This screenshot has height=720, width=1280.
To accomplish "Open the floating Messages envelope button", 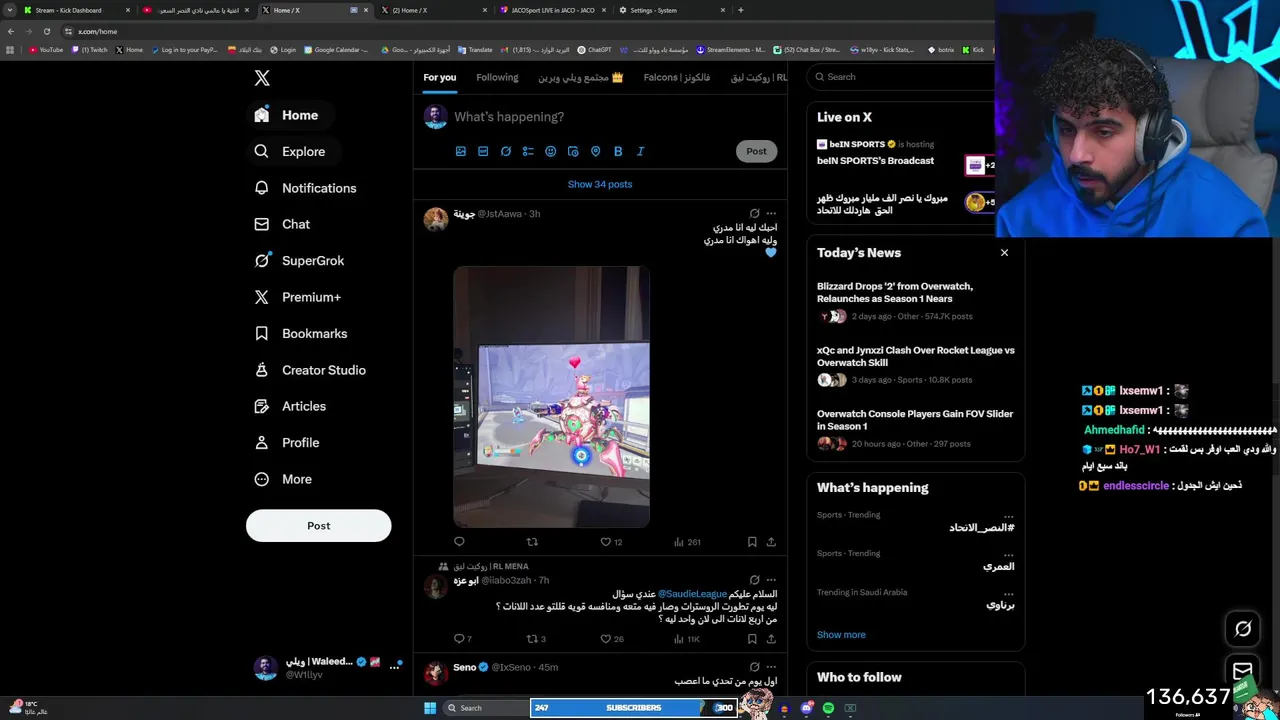I will 1243,671.
